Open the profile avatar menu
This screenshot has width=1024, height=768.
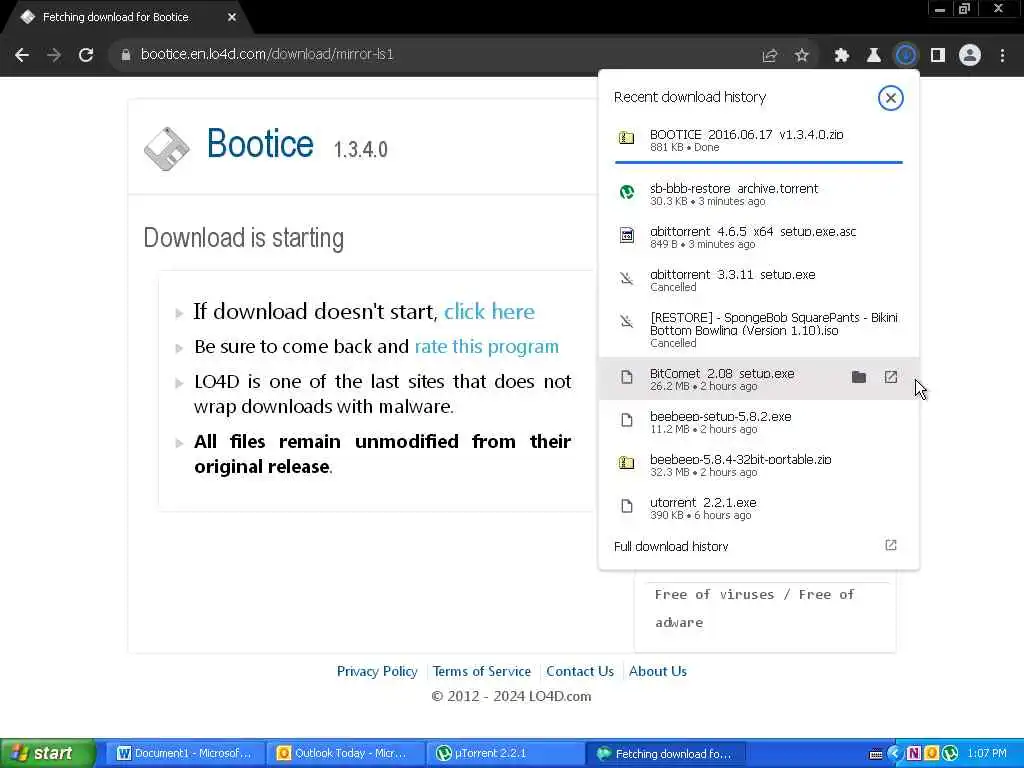(x=970, y=56)
